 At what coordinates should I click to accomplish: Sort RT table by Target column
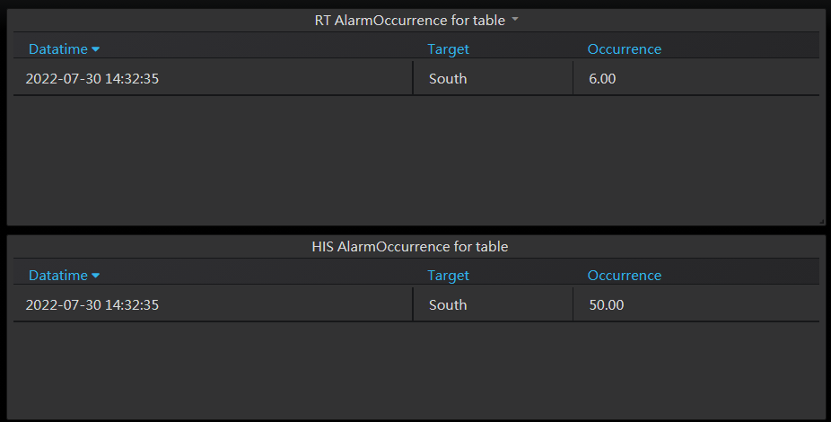tap(448, 49)
